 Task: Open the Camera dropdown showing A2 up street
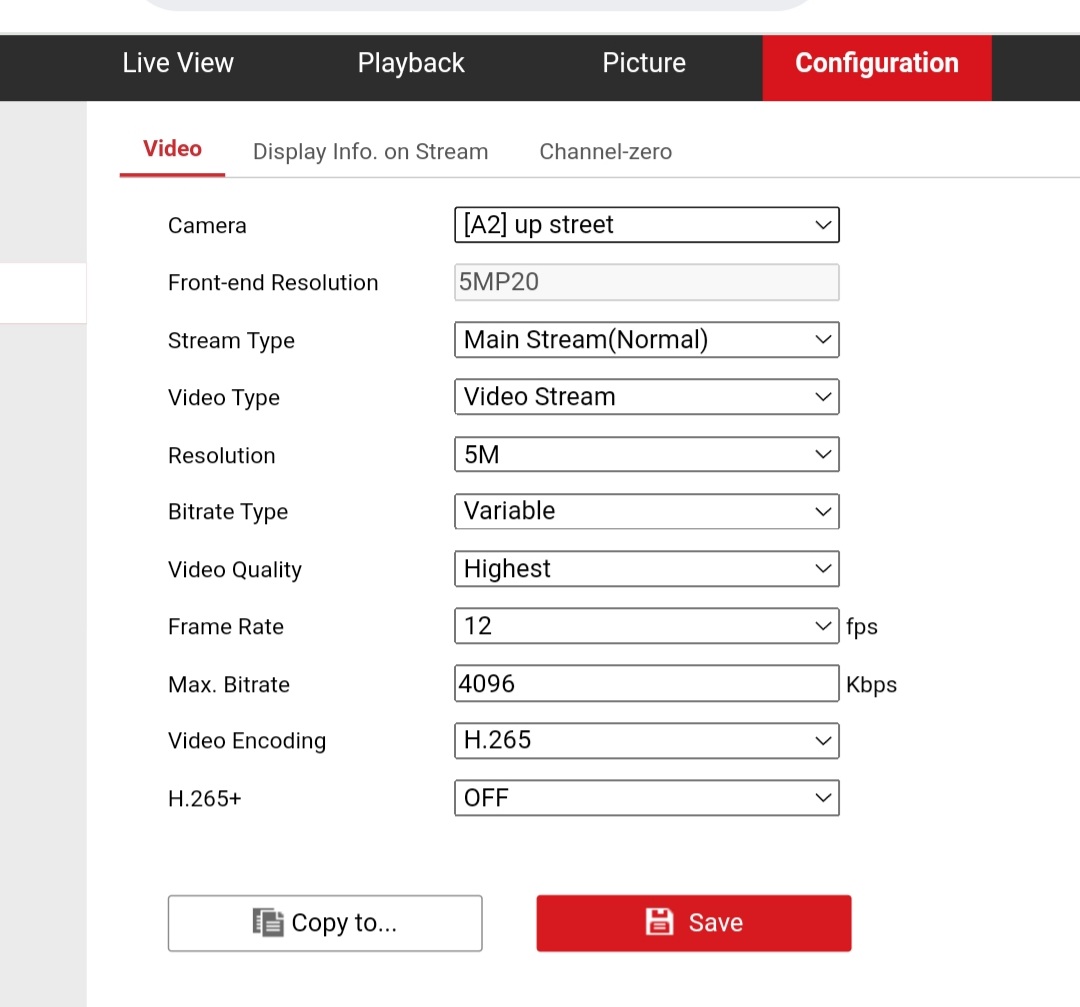point(646,225)
